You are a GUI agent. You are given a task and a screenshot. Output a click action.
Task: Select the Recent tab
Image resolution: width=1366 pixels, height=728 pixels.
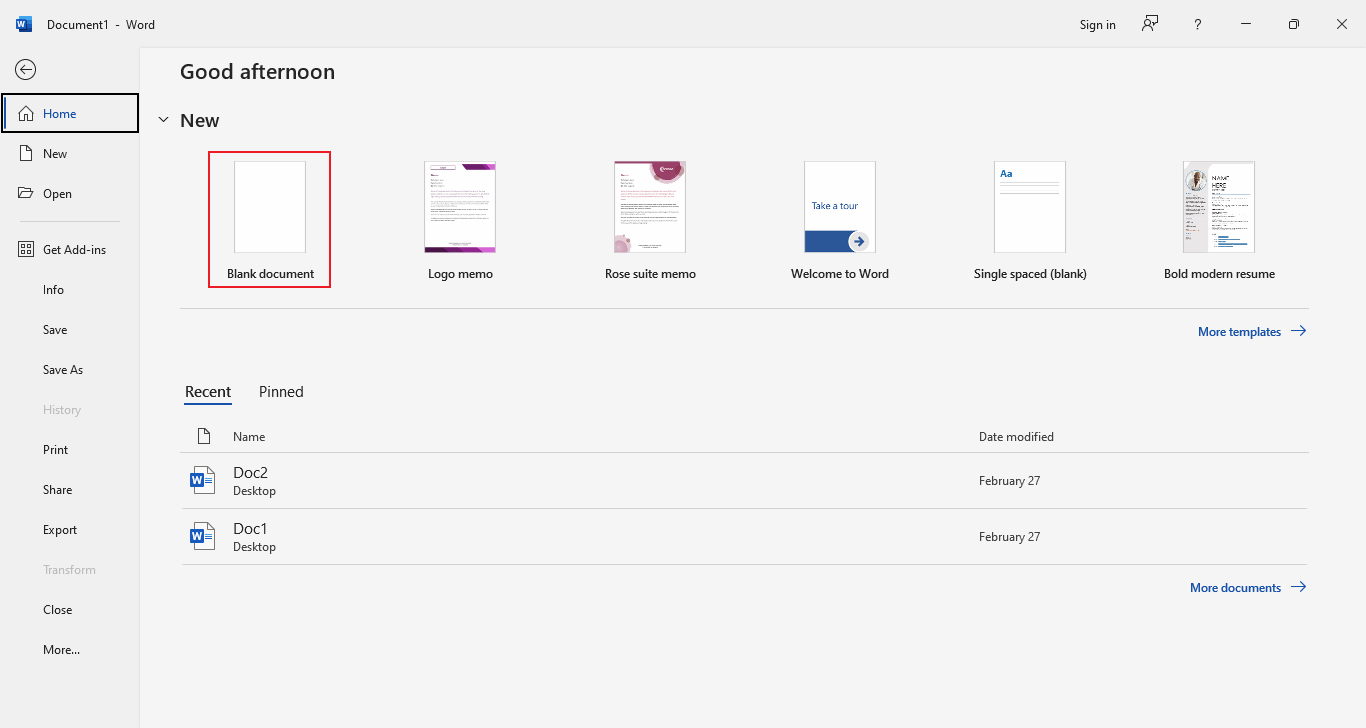click(207, 391)
